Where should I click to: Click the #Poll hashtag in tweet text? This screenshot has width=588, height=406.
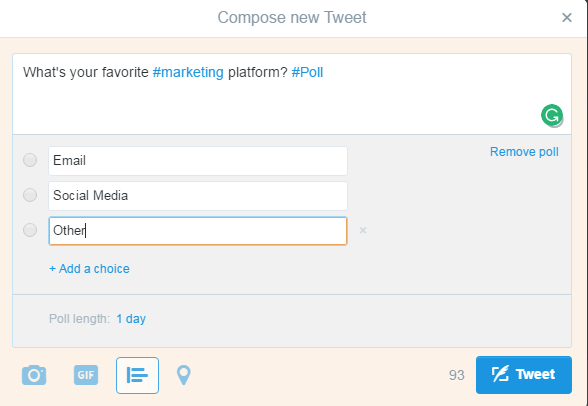307,72
